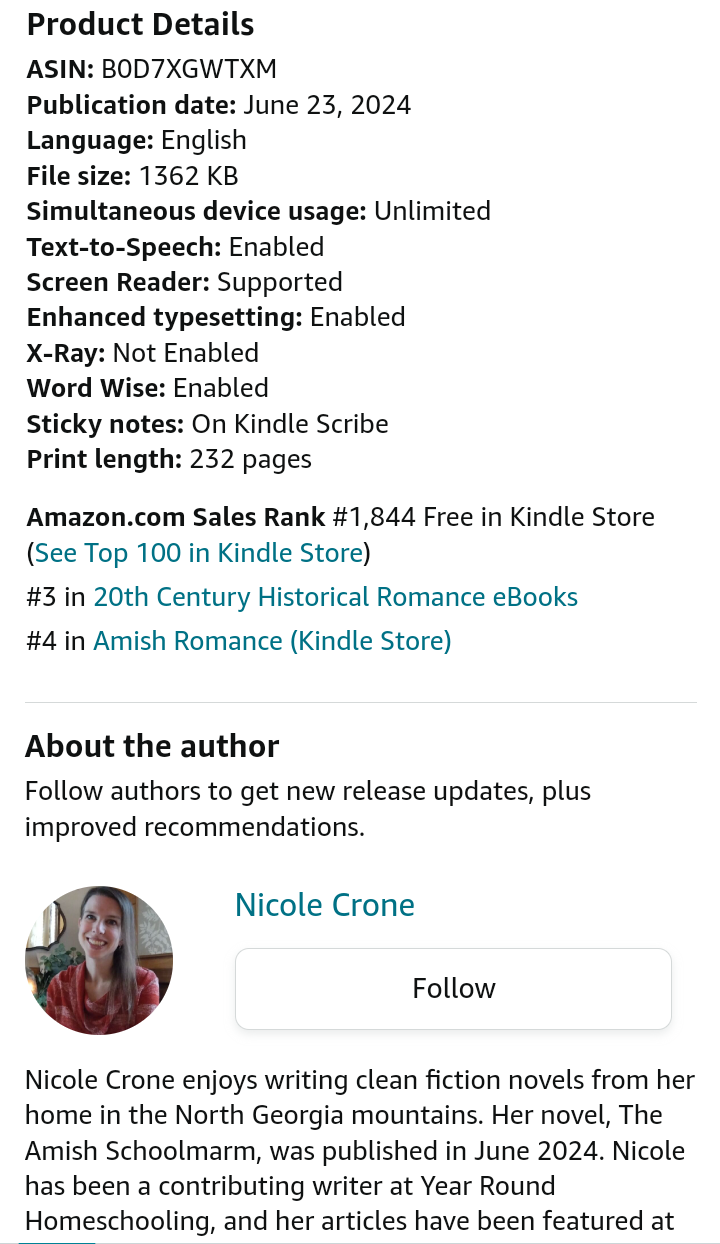Open Amish Romance (Kindle Store) category link
720x1244 pixels.
[272, 641]
